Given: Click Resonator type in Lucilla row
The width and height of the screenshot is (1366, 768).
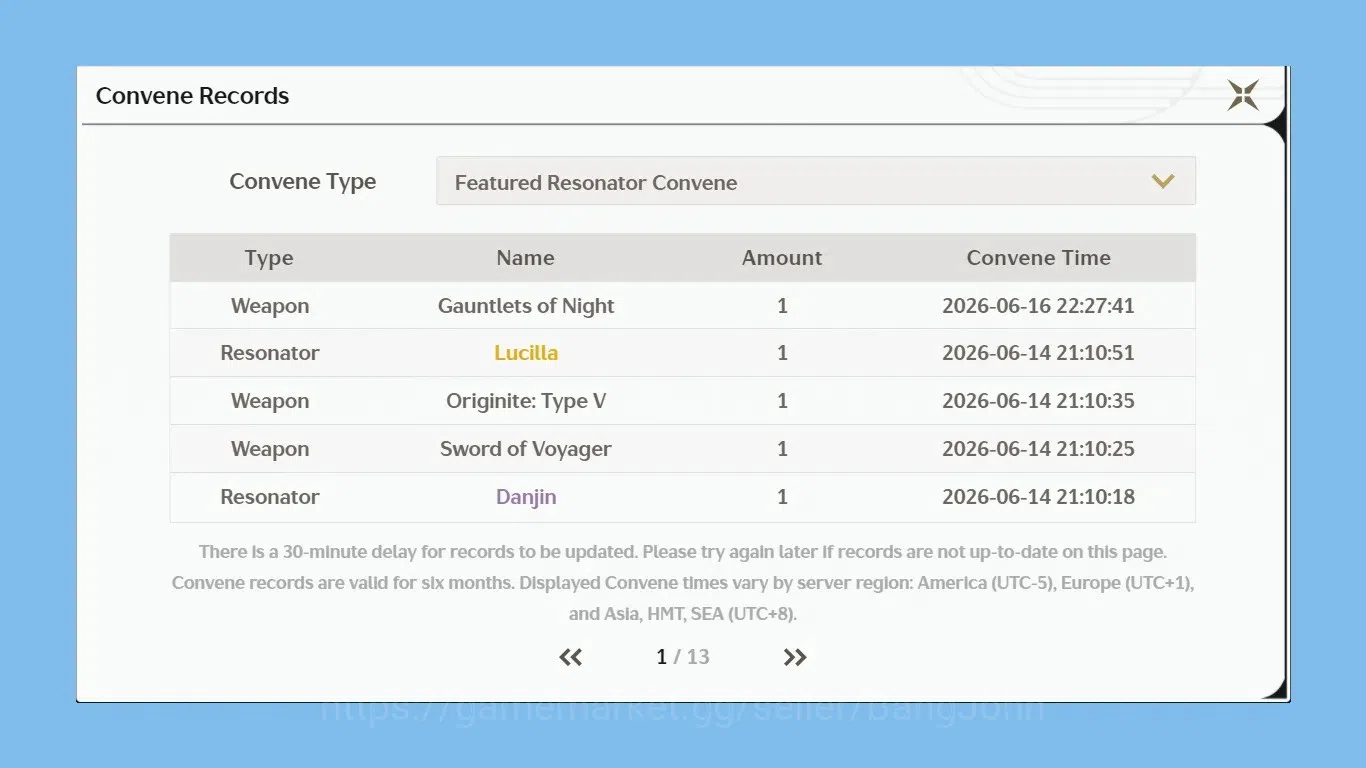Looking at the screenshot, I should click(270, 353).
